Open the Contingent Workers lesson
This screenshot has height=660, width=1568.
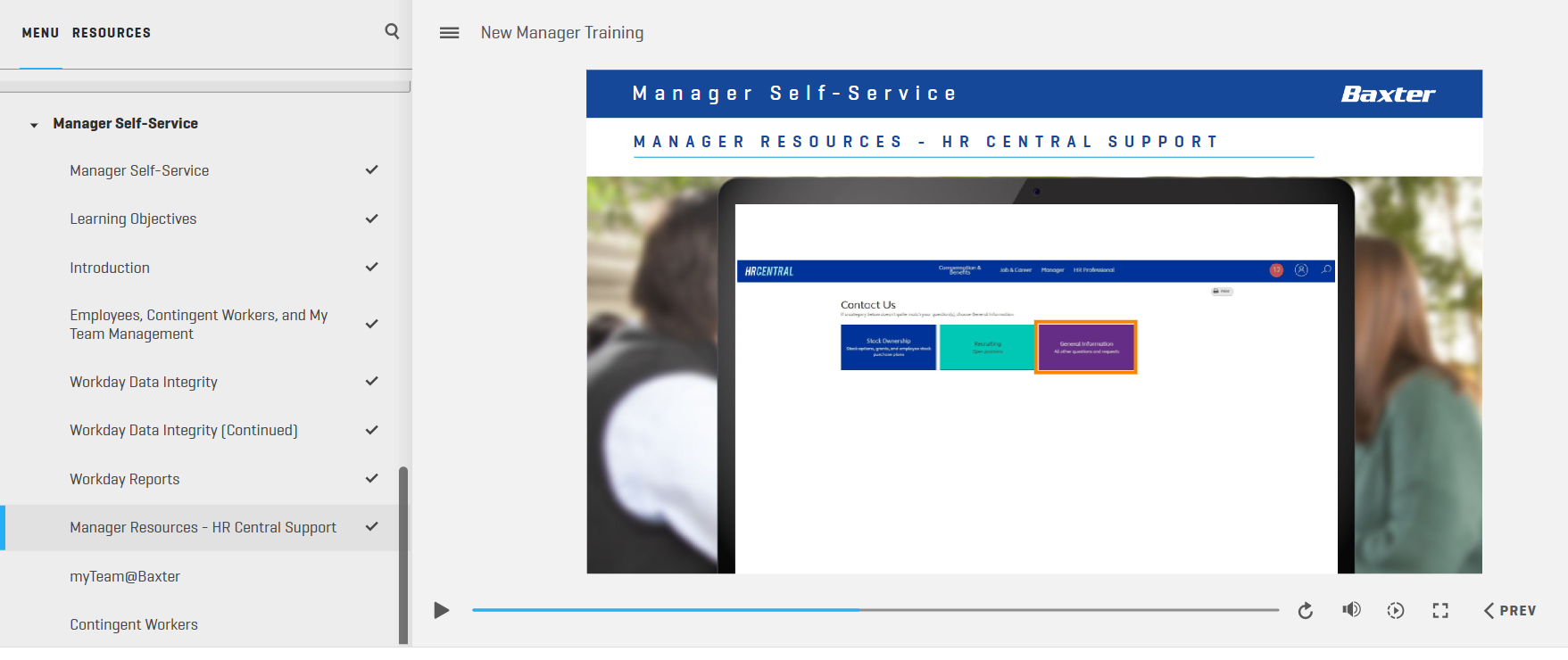click(x=204, y=624)
